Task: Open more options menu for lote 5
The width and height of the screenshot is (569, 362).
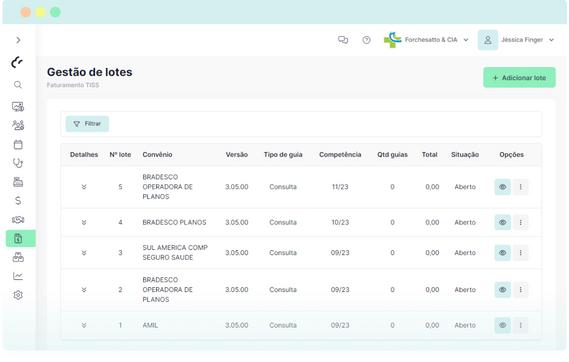Action: point(521,187)
